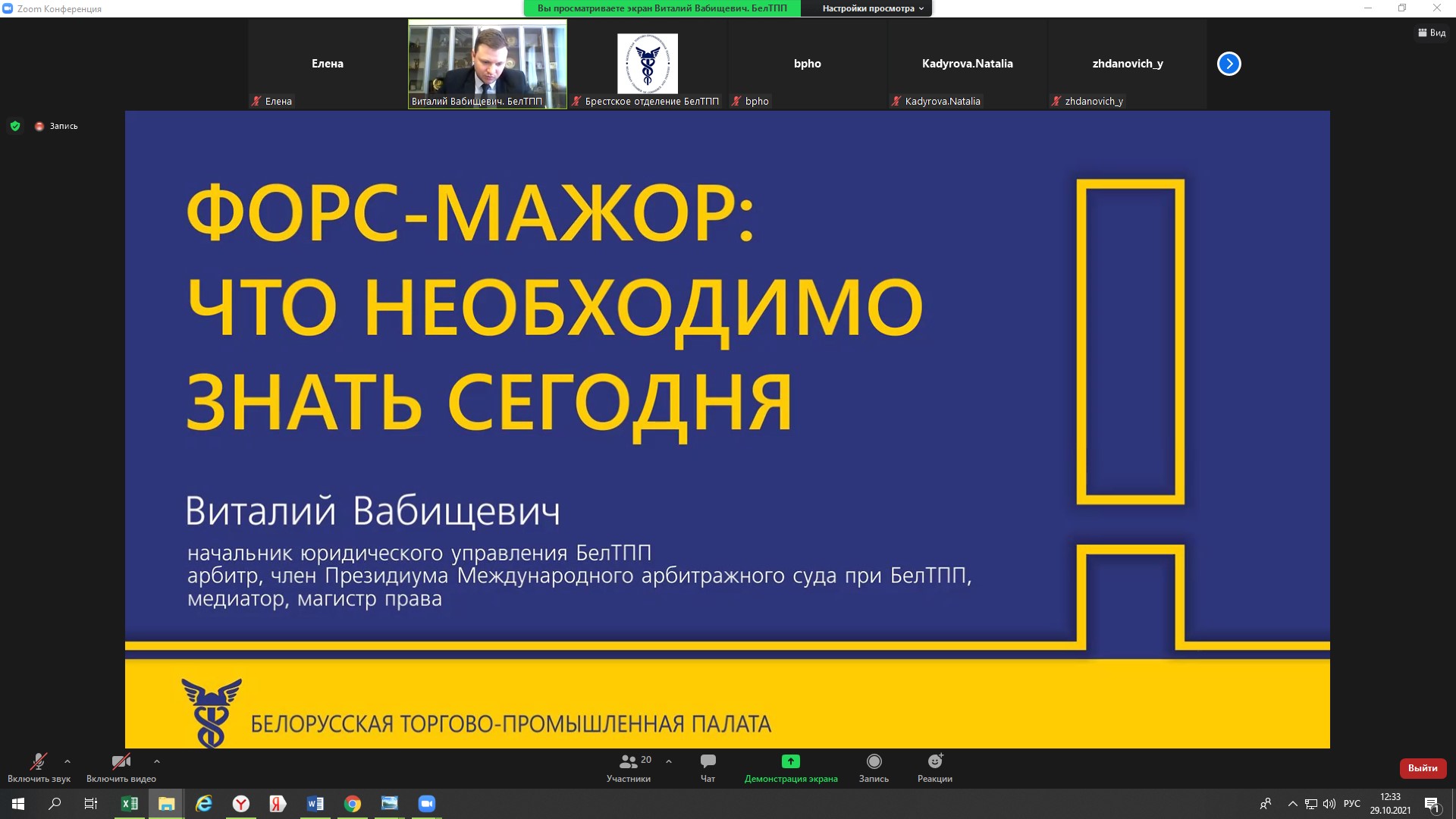Image resolution: width=1456 pixels, height=819 pixels.
Task: Click the green screen-viewing notice for Виталий Вабищевич
Action: click(x=662, y=8)
